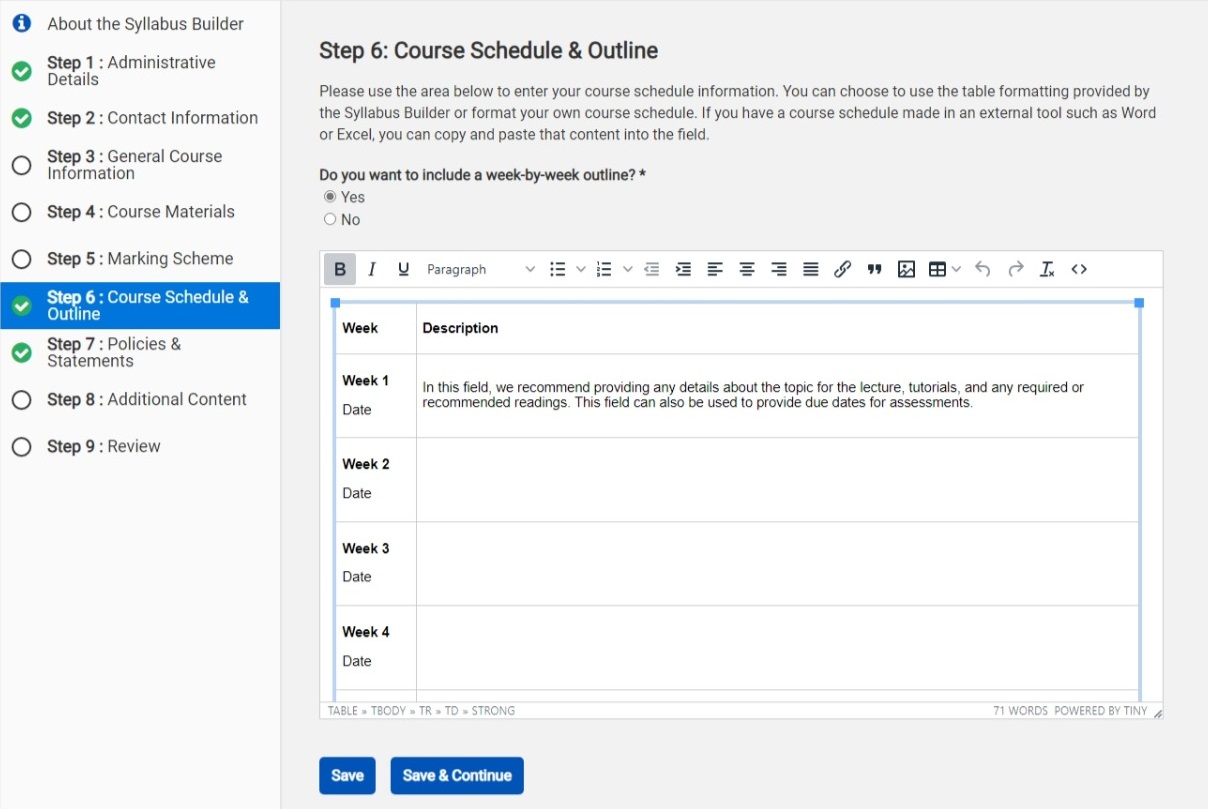Apply italic formatting
Screen dimensions: 1208x809
pyautogui.click(x=372, y=269)
